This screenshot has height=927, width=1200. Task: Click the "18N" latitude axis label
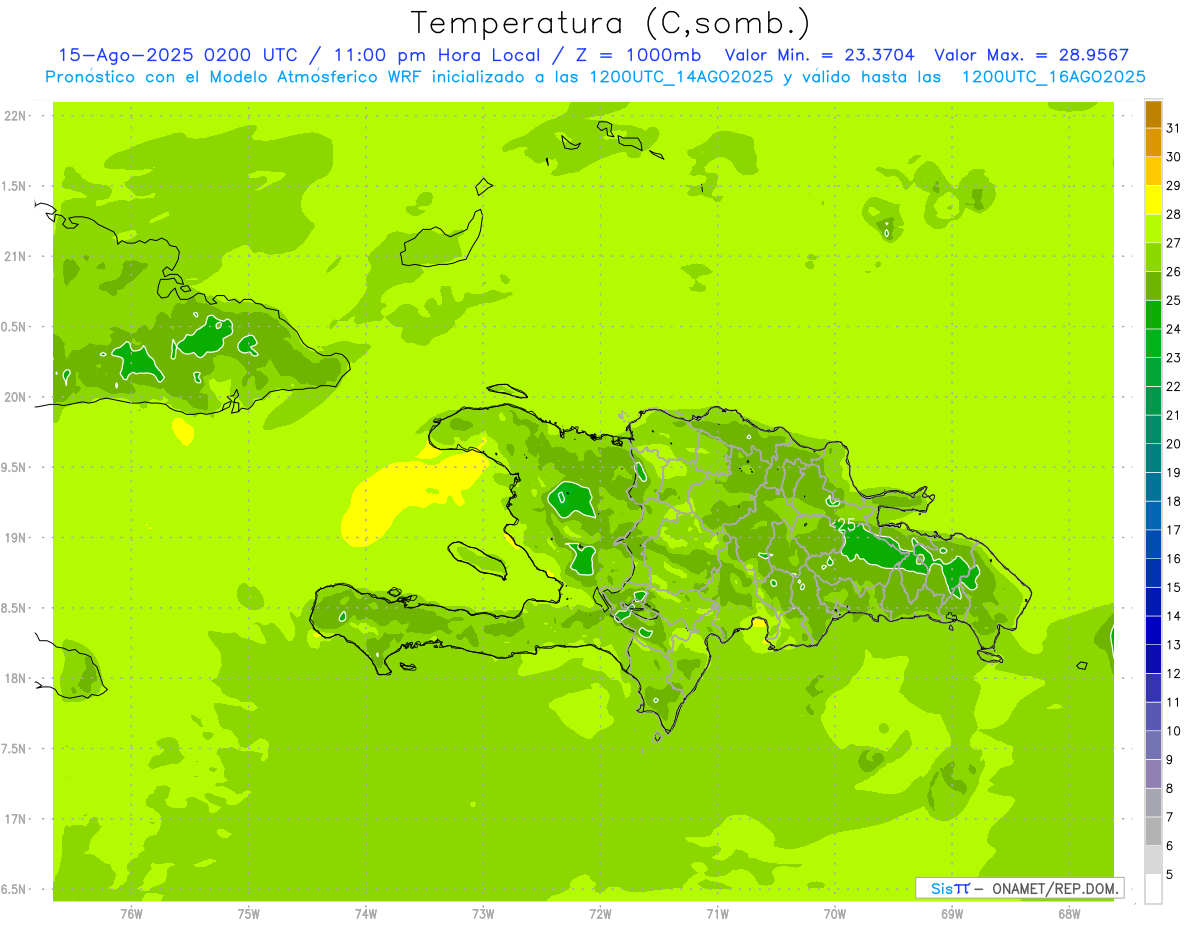pos(15,678)
